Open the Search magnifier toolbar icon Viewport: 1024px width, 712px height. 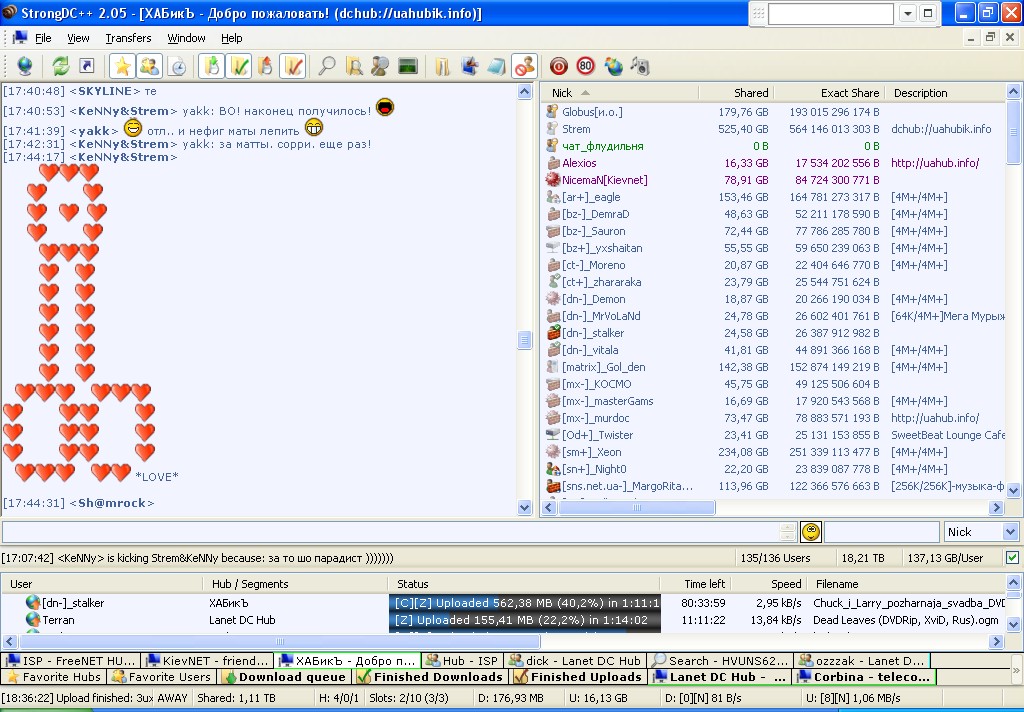(x=327, y=66)
